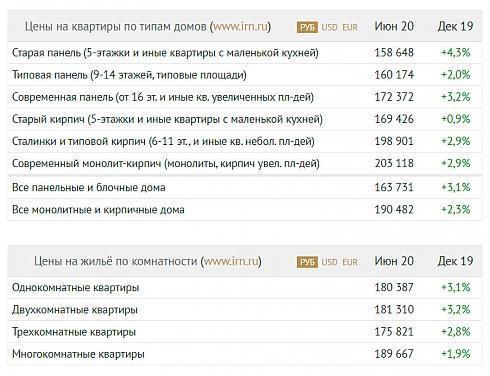490x376 pixels.
Task: Click the Старая панель row
Action: (x=245, y=53)
